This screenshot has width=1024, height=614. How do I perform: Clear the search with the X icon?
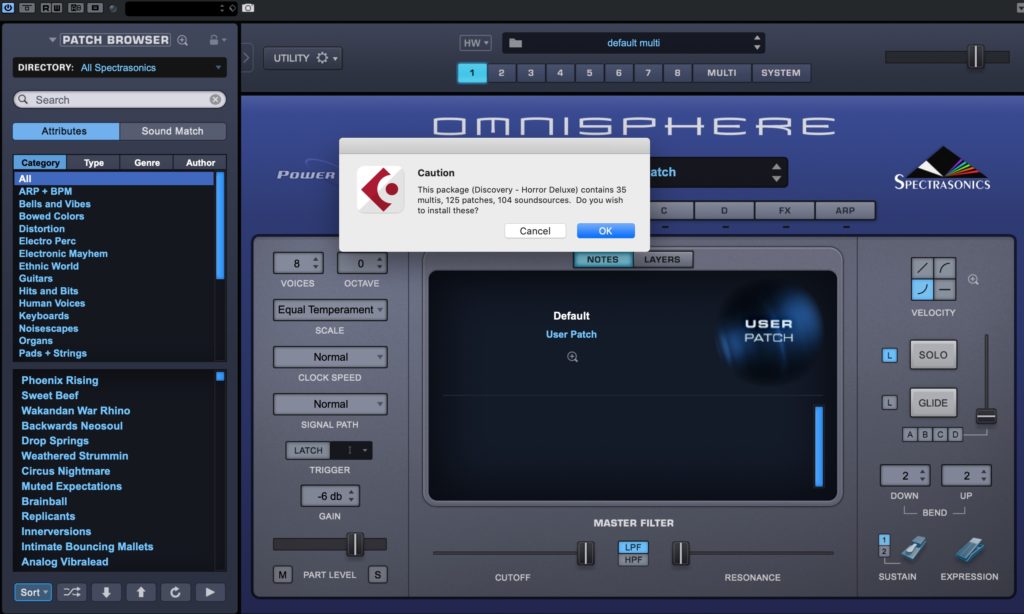216,99
